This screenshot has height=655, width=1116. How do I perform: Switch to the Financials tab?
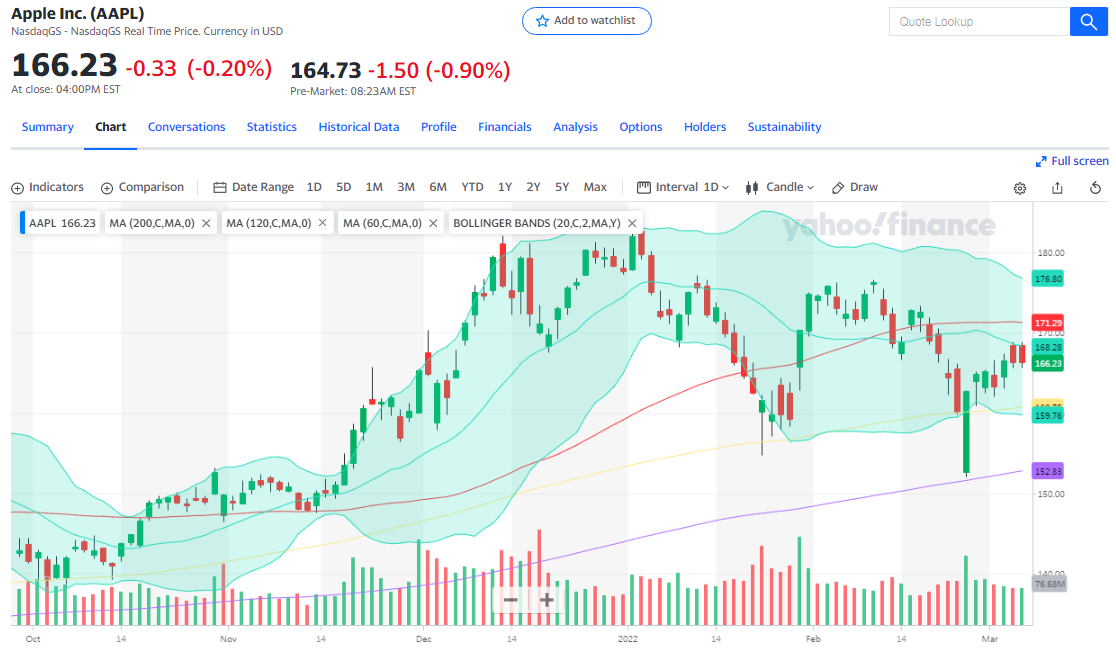click(x=505, y=127)
